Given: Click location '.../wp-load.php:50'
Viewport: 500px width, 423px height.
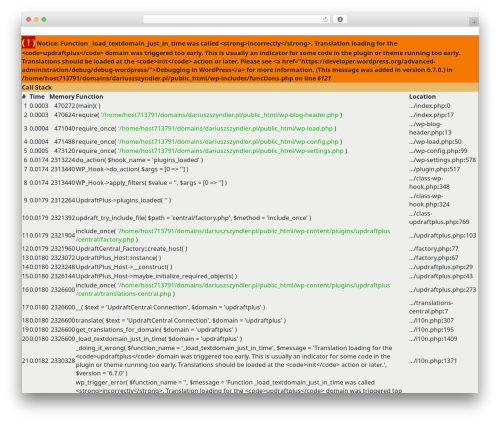Looking at the screenshot, I should tap(435, 142).
